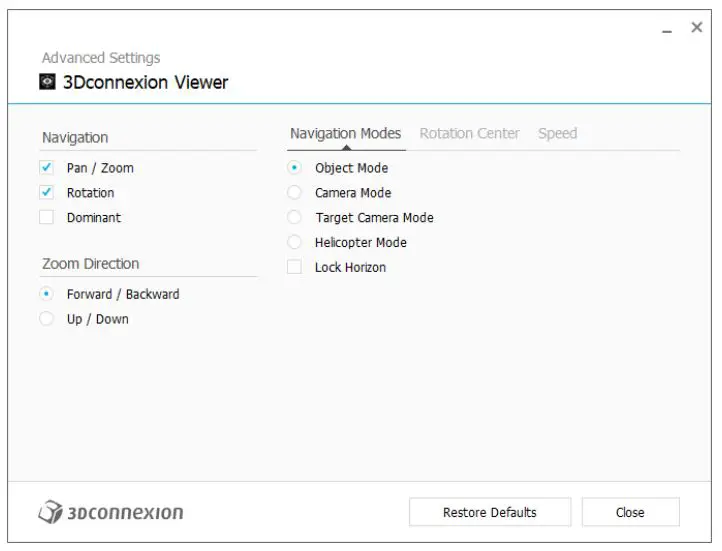The width and height of the screenshot is (722, 551).
Task: Select Forward / Backward zoom direction
Action: click(x=47, y=294)
